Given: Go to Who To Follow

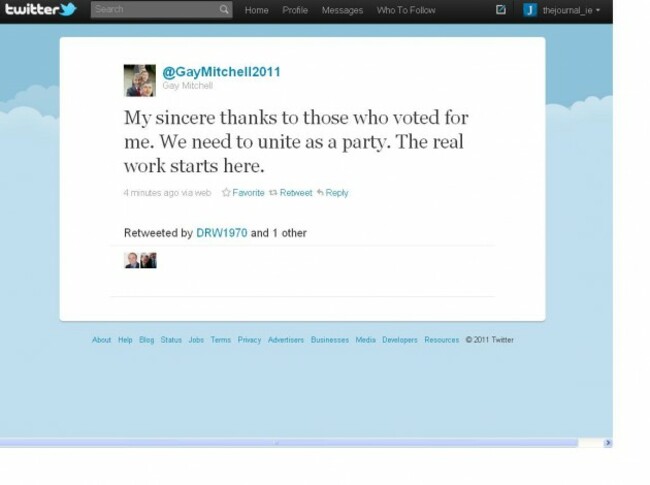Looking at the screenshot, I should (x=406, y=10).
